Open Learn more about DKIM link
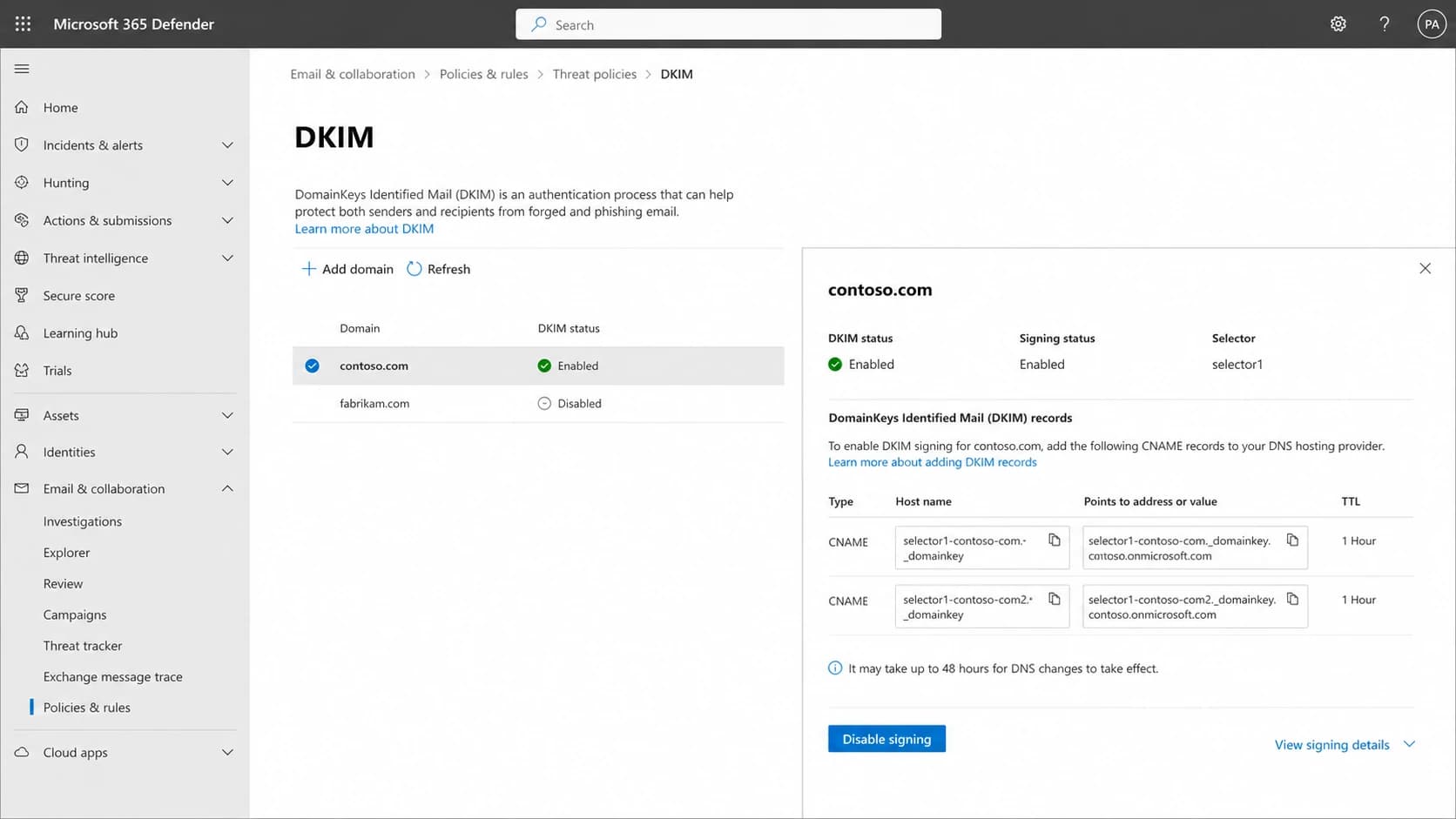1456x819 pixels. pos(364,229)
